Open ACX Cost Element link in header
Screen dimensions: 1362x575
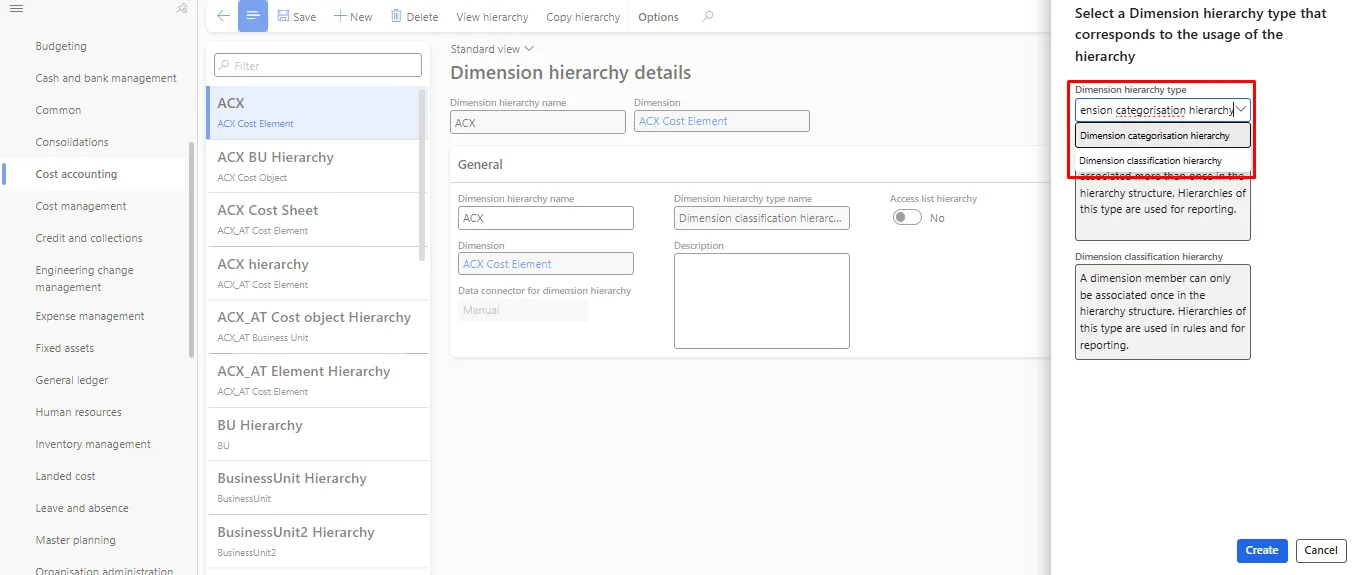click(683, 121)
